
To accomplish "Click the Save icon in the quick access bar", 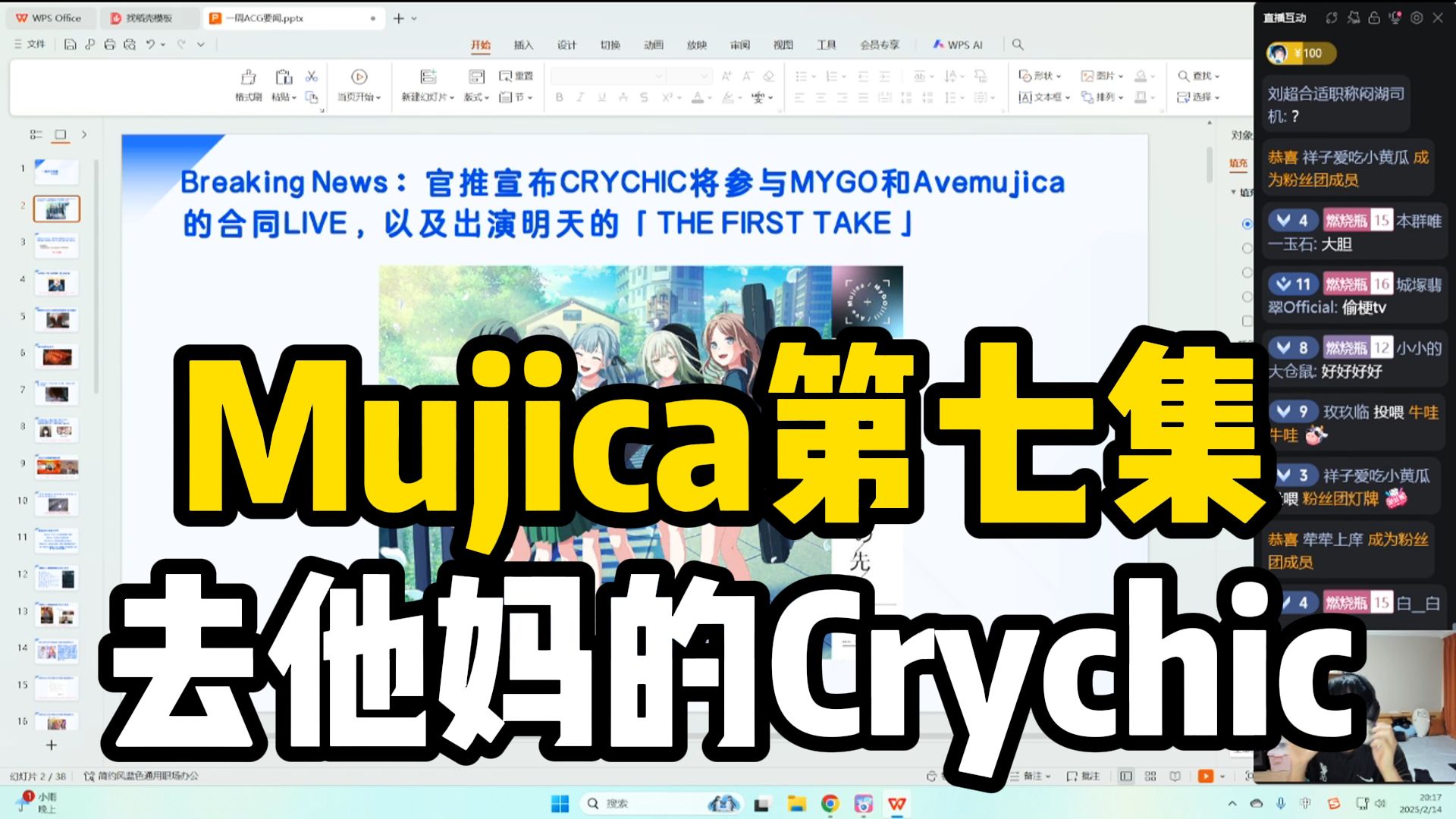I will 70,45.
